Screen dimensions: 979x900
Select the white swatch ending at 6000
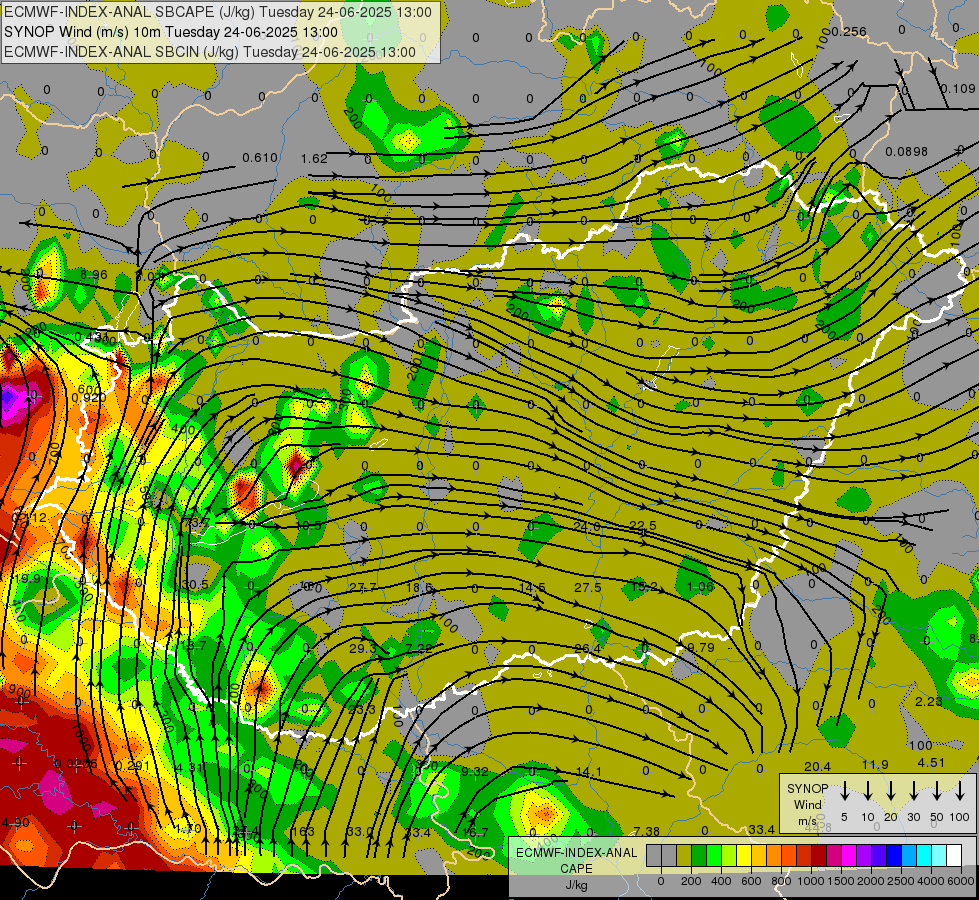click(x=953, y=856)
